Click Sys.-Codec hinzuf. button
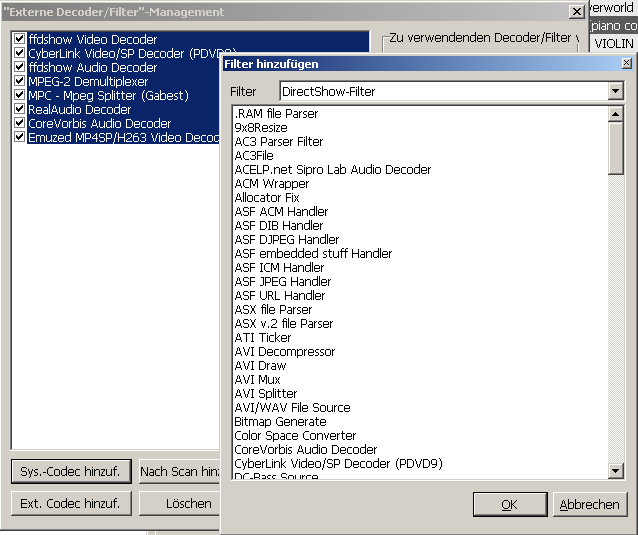638x535 pixels. click(x=71, y=472)
